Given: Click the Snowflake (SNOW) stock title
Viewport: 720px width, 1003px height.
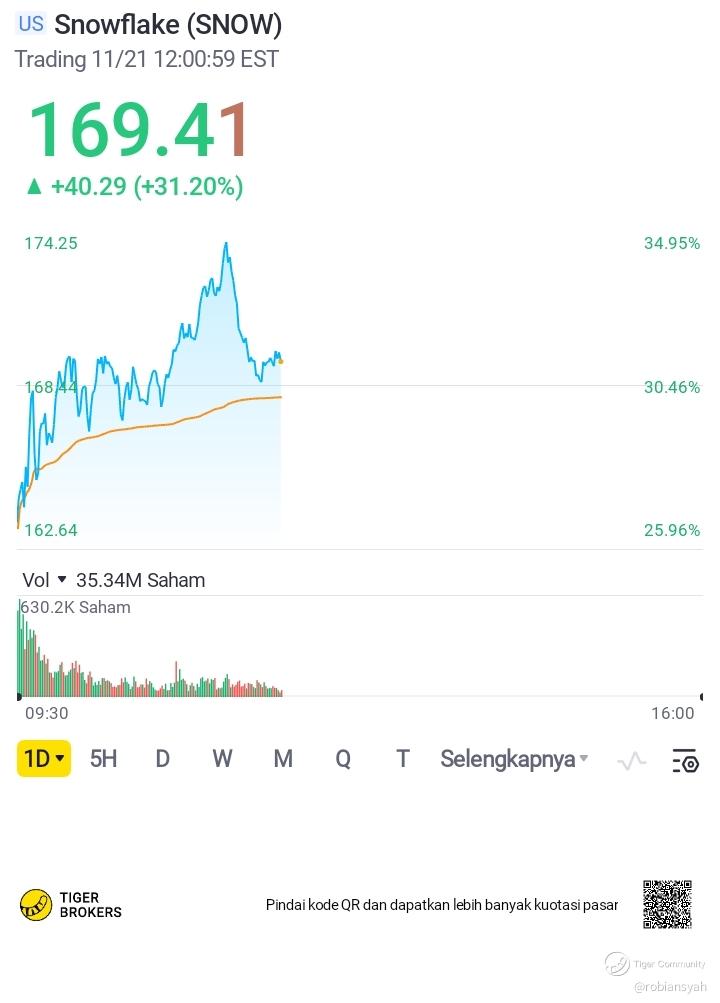Looking at the screenshot, I should tap(168, 24).
